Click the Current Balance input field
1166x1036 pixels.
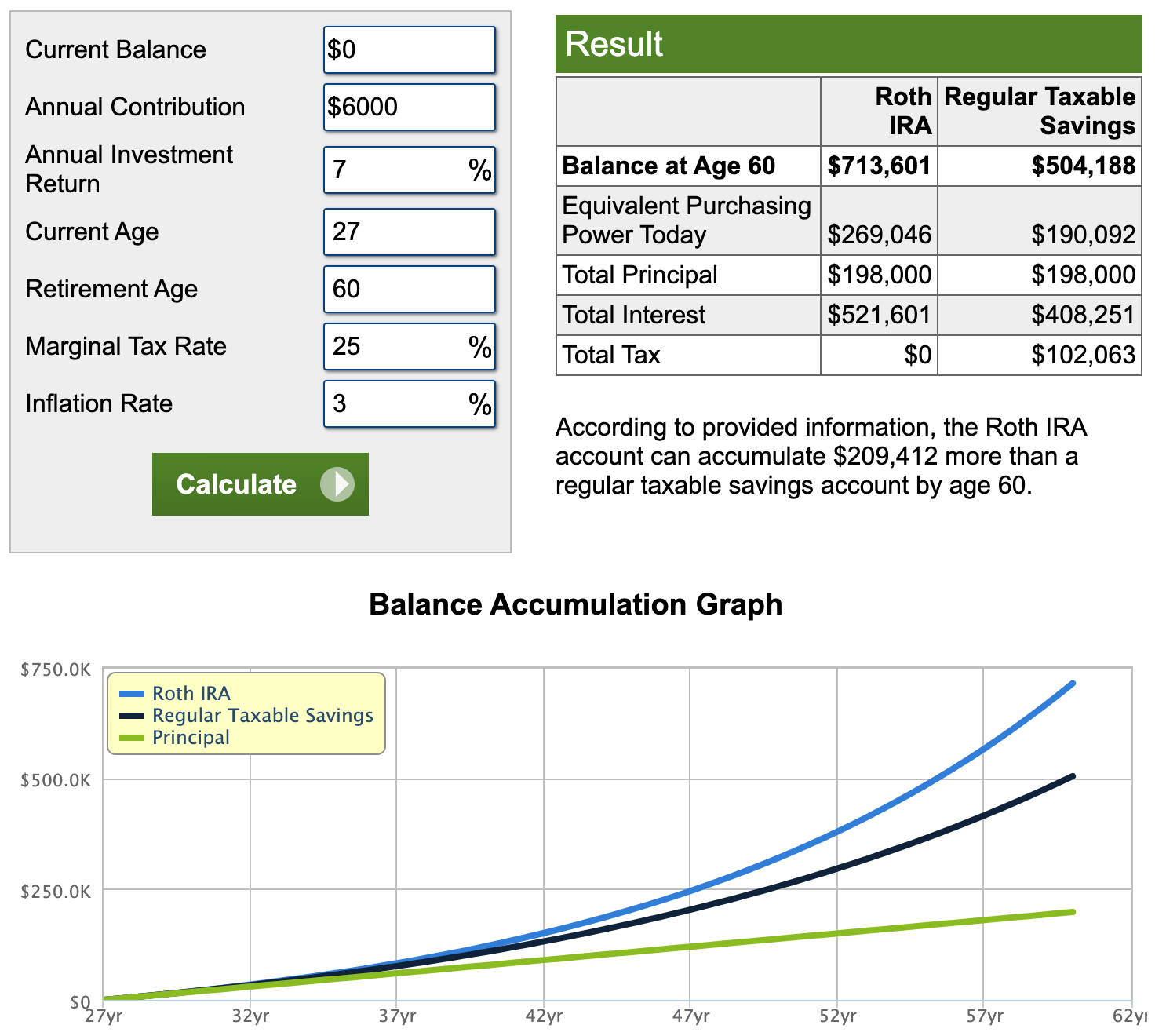click(410, 49)
